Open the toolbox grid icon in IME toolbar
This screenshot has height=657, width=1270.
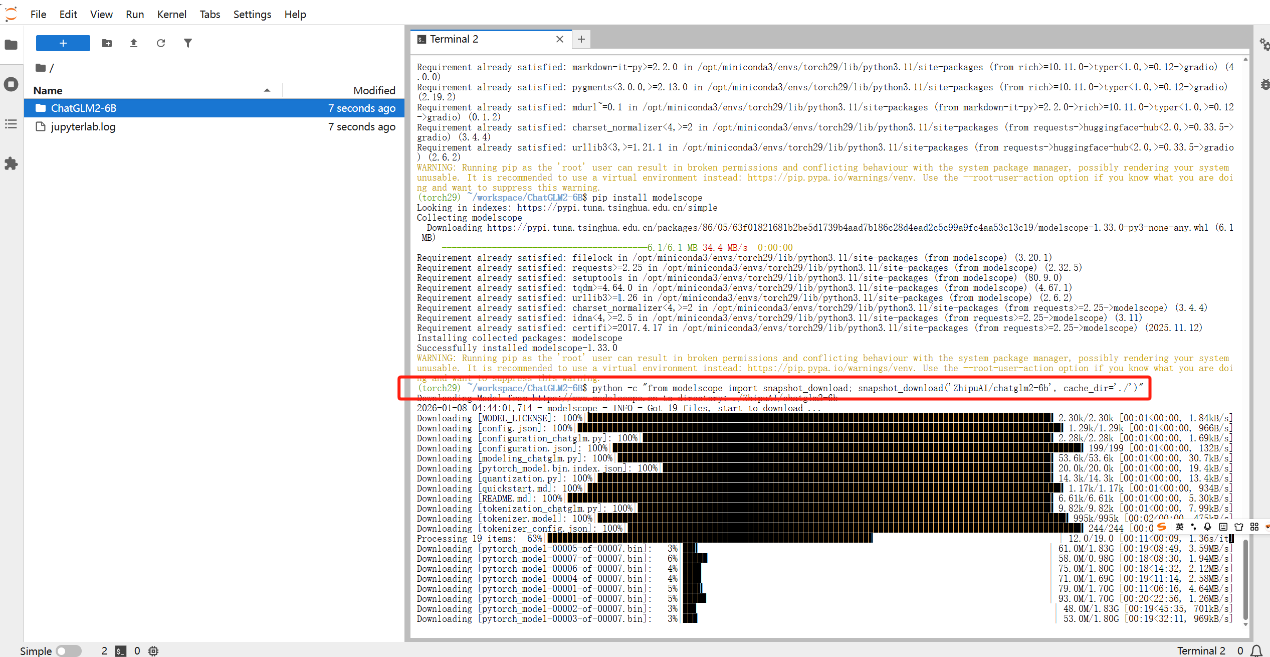click(x=1252, y=526)
